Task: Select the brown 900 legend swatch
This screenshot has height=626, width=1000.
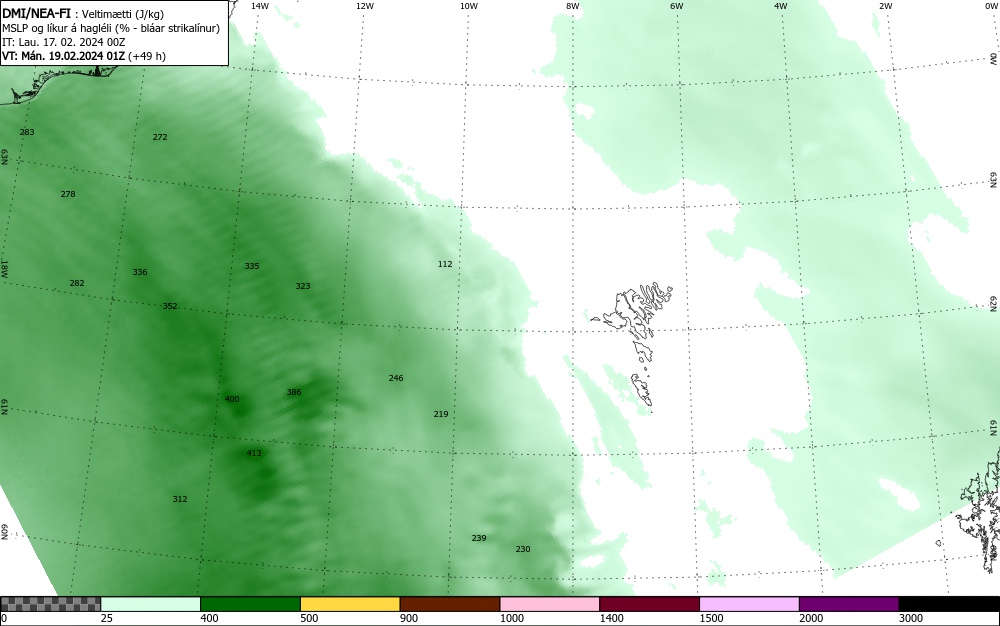Action: pos(450,604)
